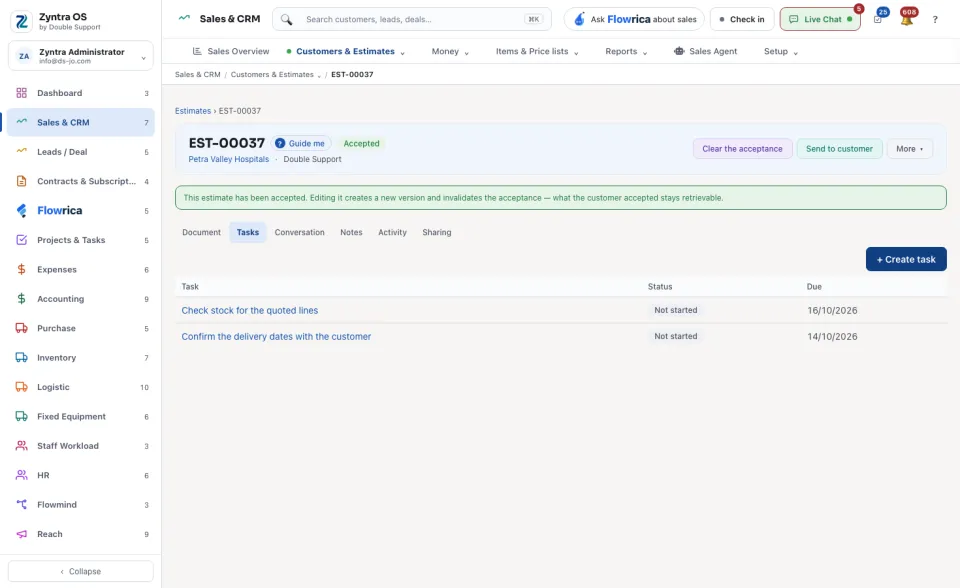Click the due date 16/10/2026
Screen dimensions: 960x588
[x=832, y=311]
